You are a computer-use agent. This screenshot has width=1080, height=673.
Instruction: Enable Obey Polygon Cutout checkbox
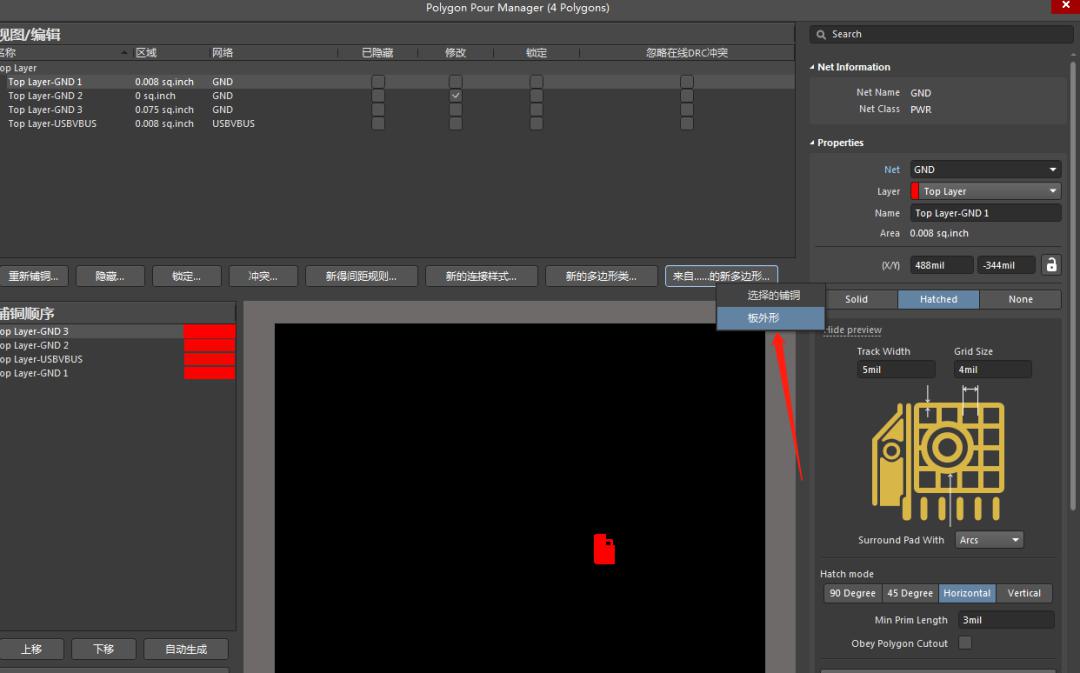pyautogui.click(x=965, y=643)
